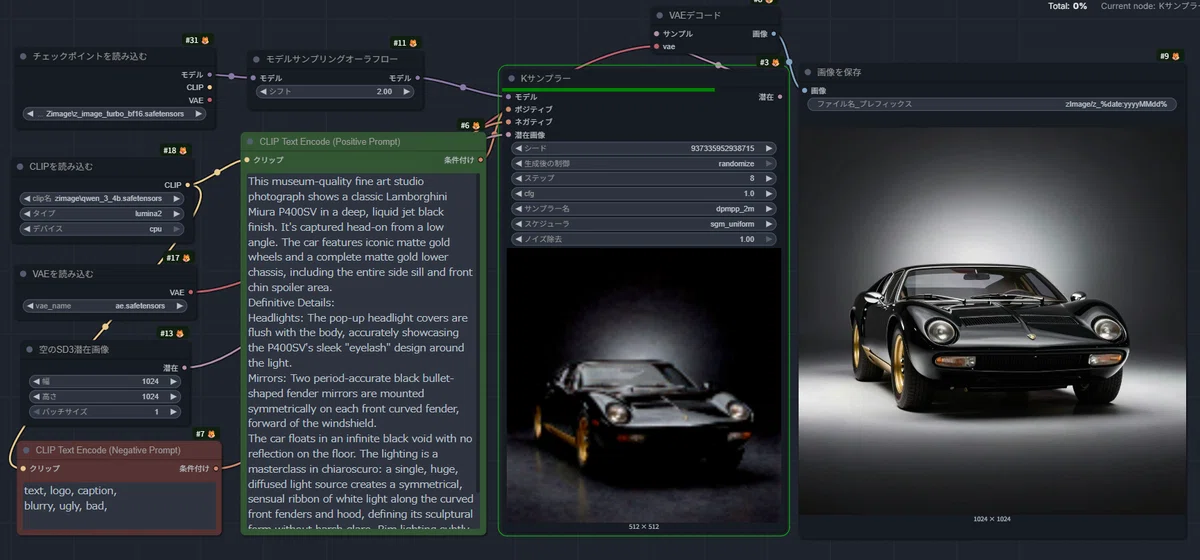The height and width of the screenshot is (560, 1200).
Task: Increase ステップ 8 with its right arrow
Action: 769,178
